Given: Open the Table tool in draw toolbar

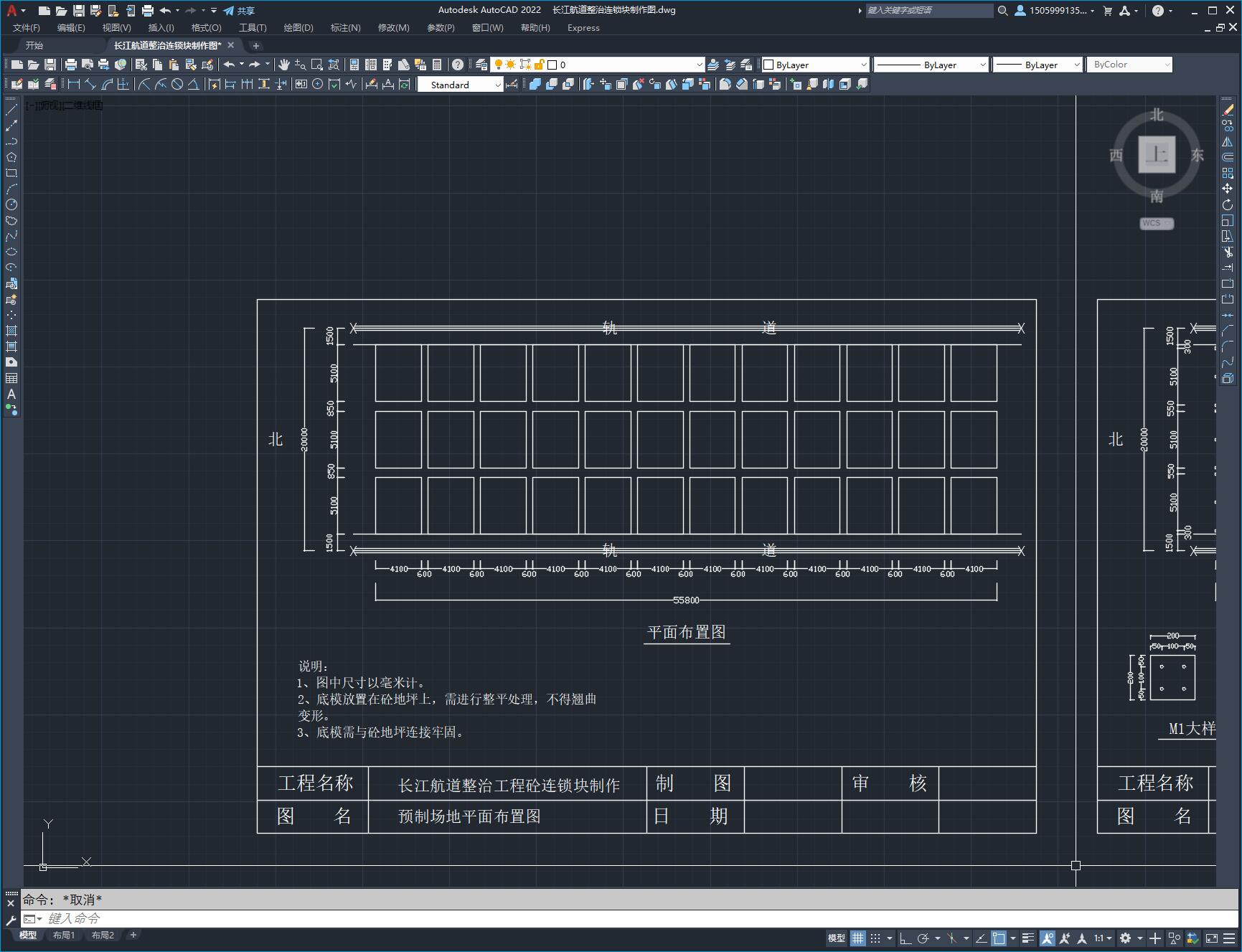Looking at the screenshot, I should pos(11,378).
